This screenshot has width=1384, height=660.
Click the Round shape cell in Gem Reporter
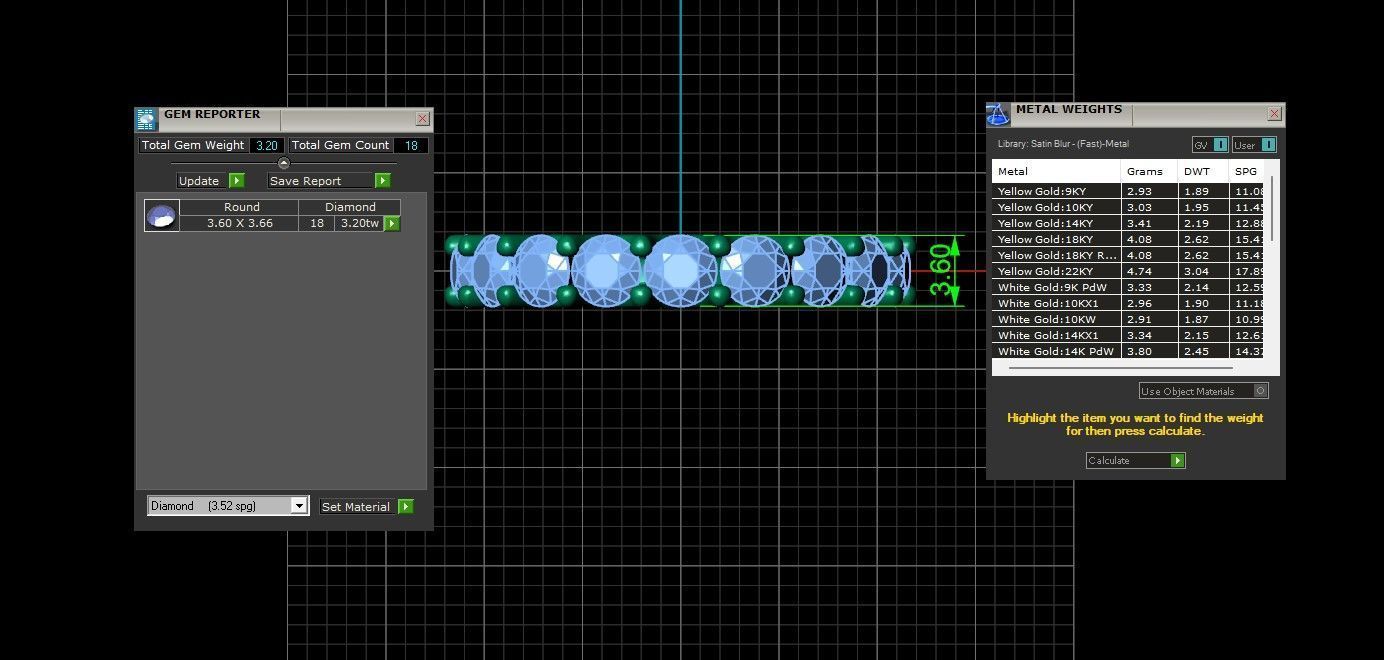tap(241, 207)
